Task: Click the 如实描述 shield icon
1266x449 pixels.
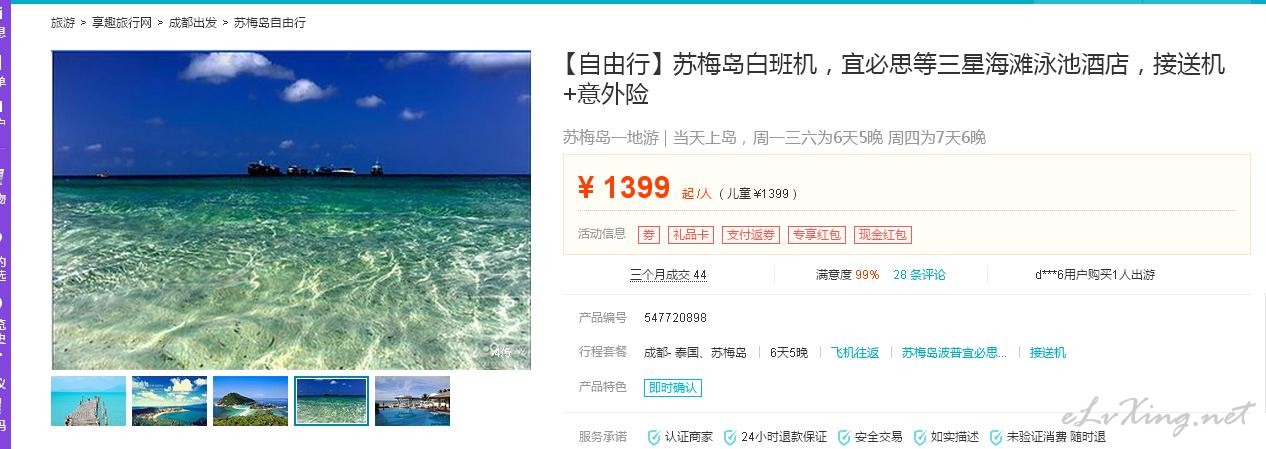Action: click(x=920, y=437)
